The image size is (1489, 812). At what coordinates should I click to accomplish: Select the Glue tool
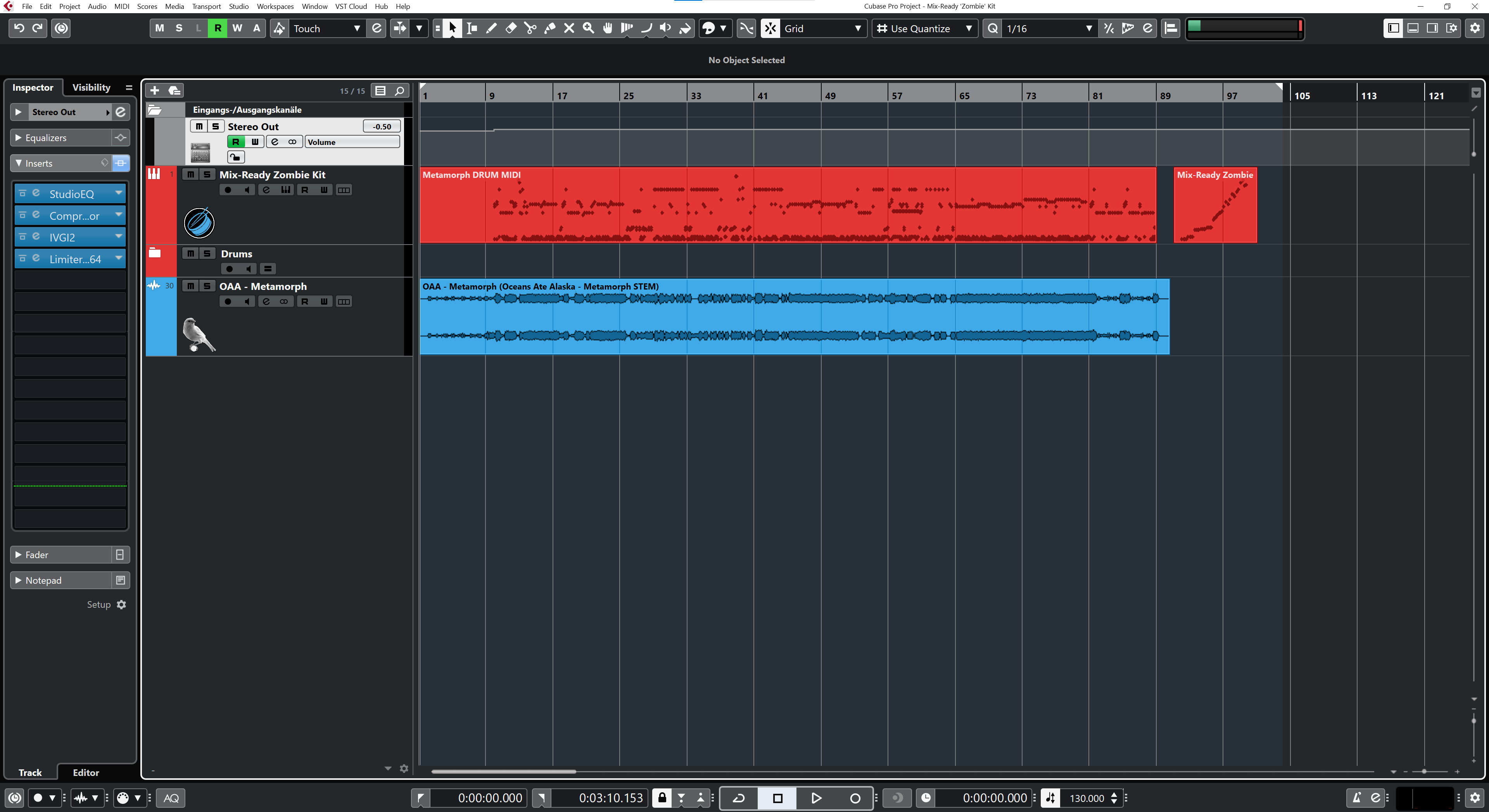tap(550, 28)
